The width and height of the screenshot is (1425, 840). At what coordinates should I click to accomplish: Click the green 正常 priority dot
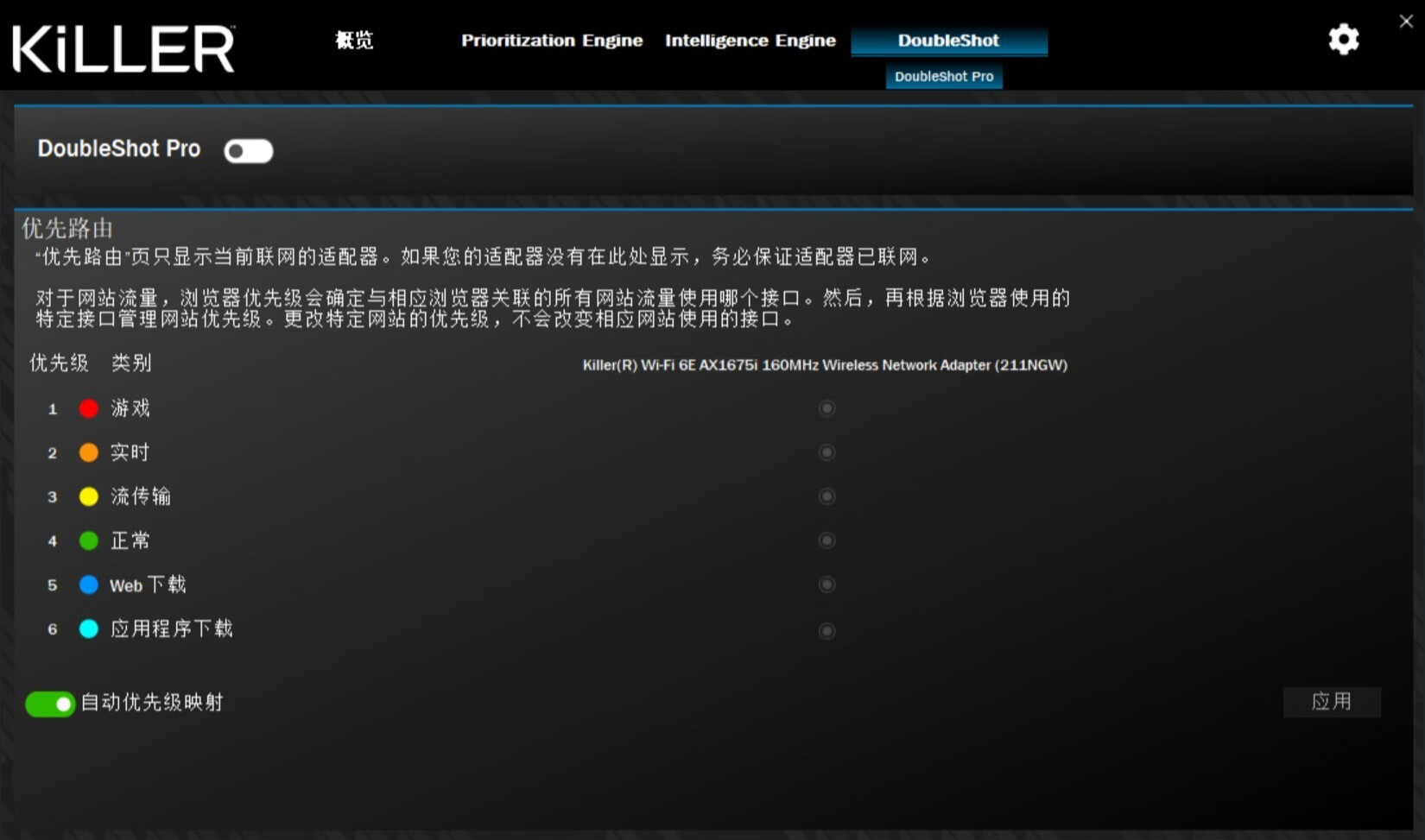pos(89,540)
